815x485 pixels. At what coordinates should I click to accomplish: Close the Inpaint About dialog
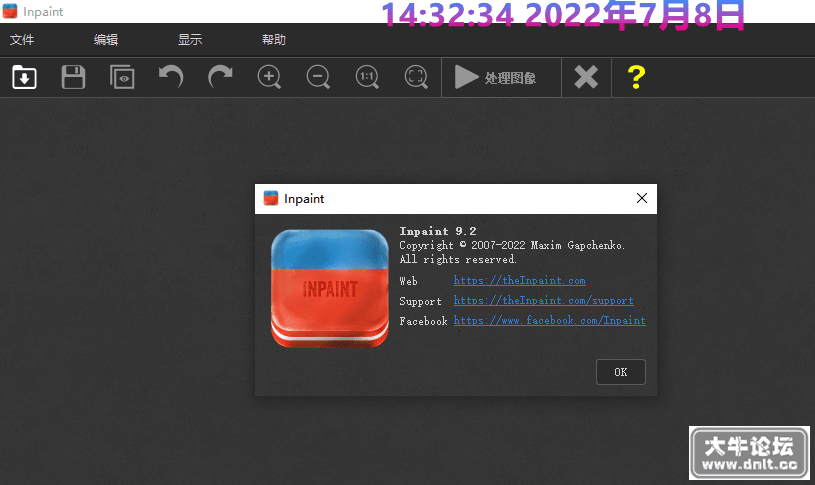[642, 198]
